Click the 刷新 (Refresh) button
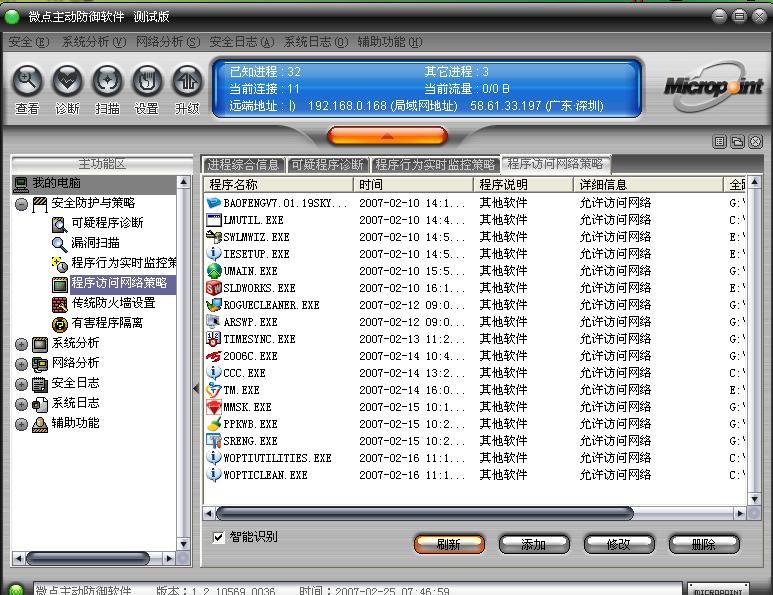The width and height of the screenshot is (773, 595). tap(449, 545)
